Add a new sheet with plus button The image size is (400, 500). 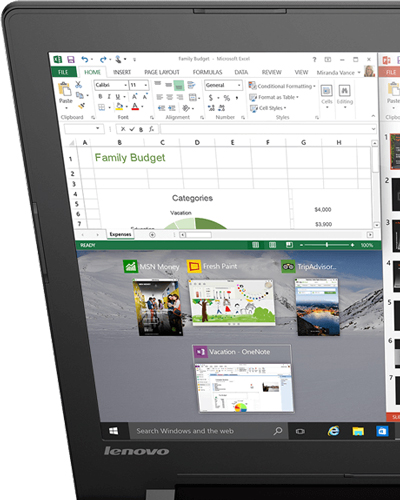152,235
